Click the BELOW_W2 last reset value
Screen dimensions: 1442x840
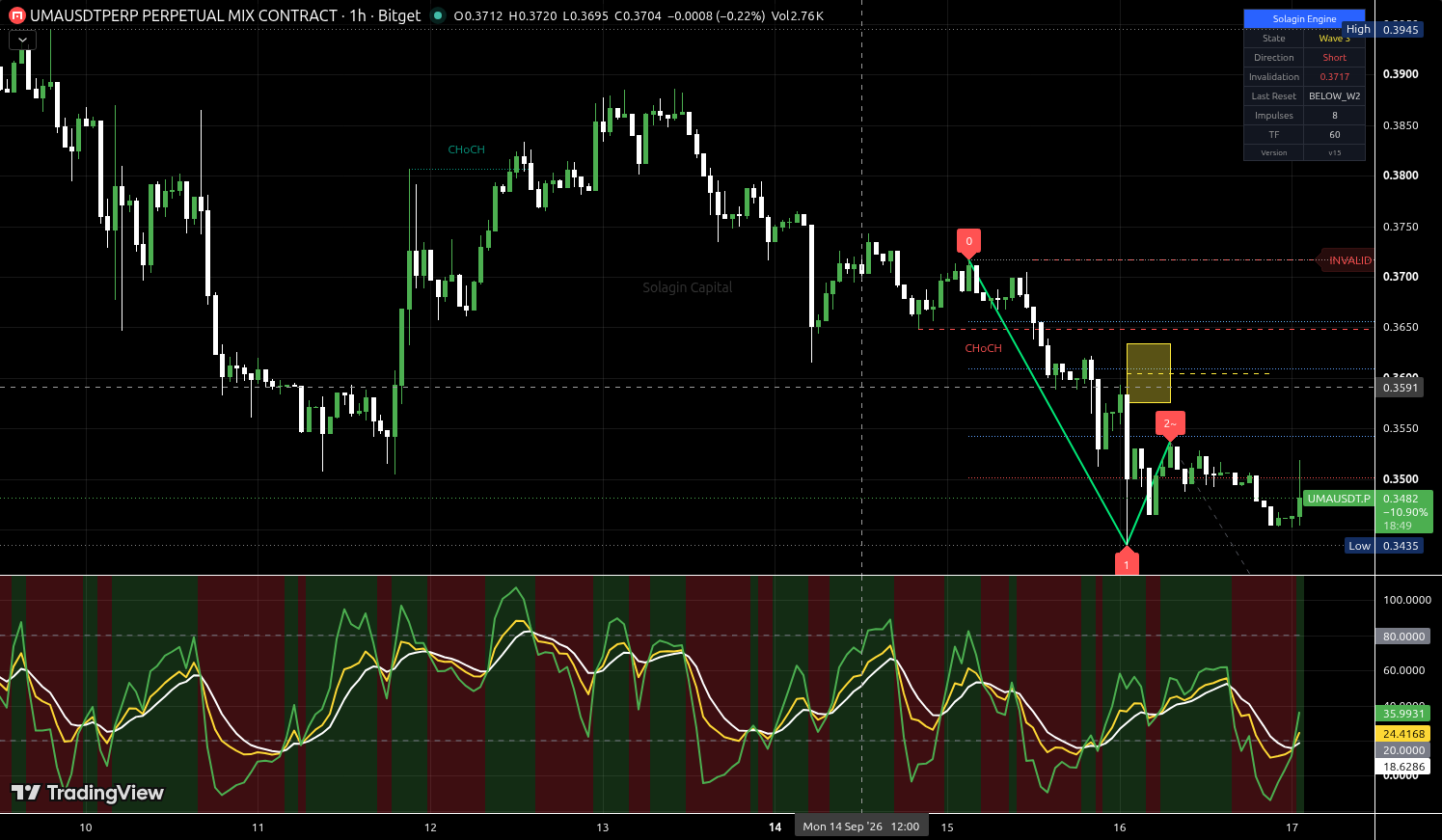[x=1334, y=96]
